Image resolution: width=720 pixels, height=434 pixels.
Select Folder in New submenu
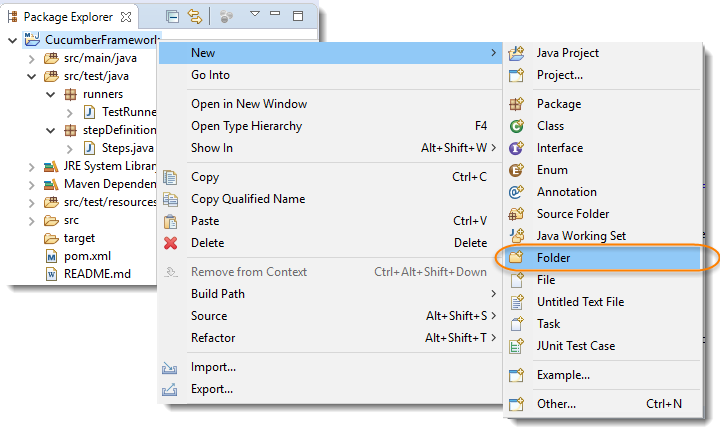point(603,258)
